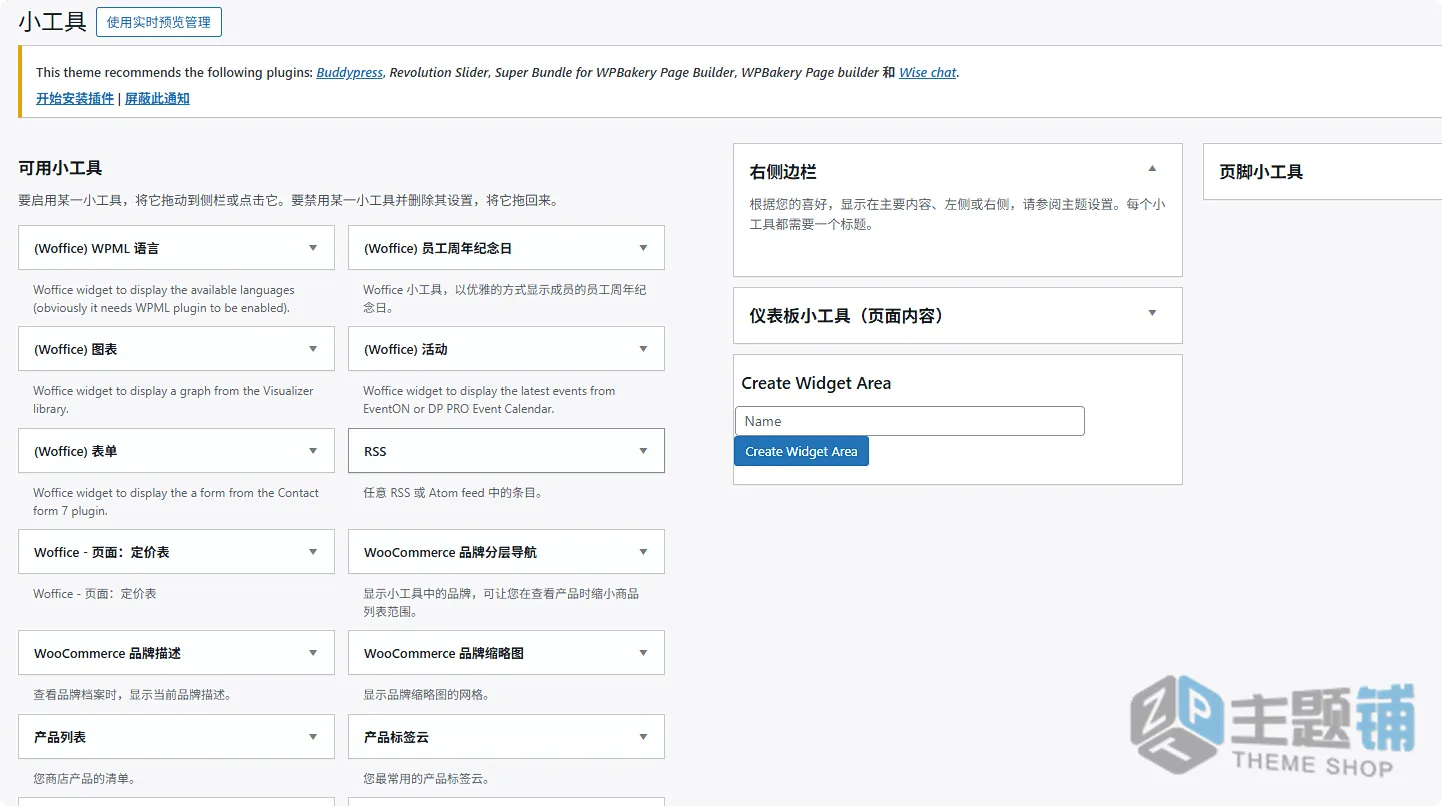The height and width of the screenshot is (806, 1442).
Task: Open the Wise chat plugin link
Action: coord(928,72)
